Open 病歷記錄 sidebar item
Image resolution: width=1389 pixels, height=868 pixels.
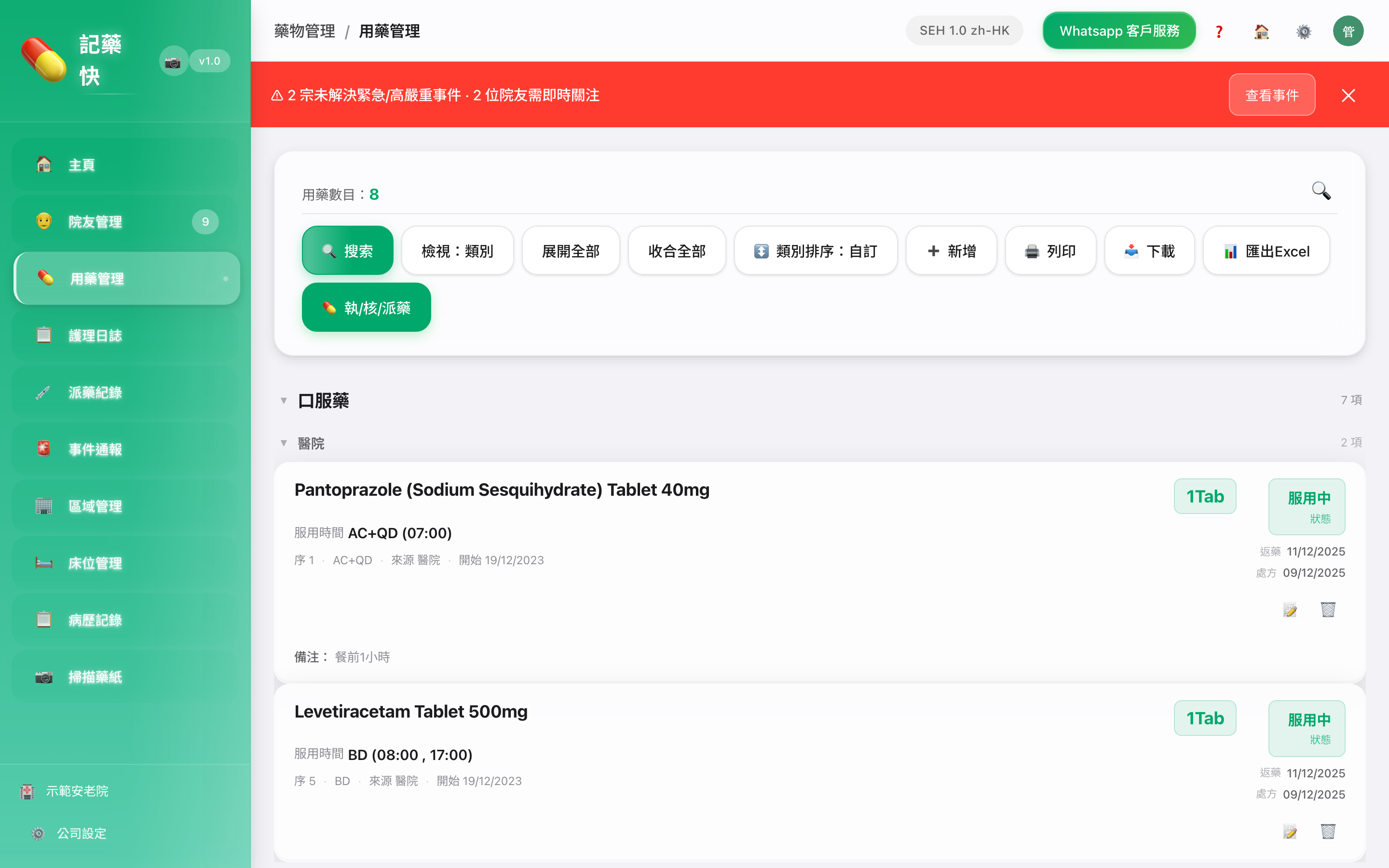point(125,620)
